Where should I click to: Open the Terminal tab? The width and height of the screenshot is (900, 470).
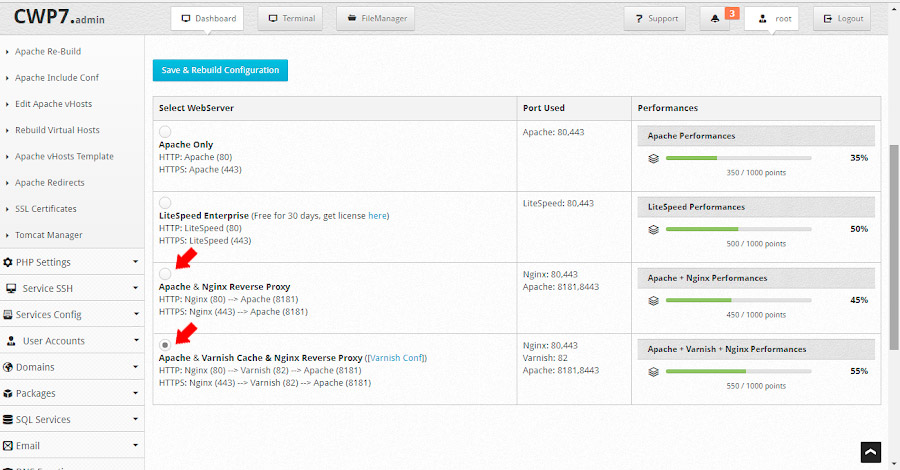point(290,18)
